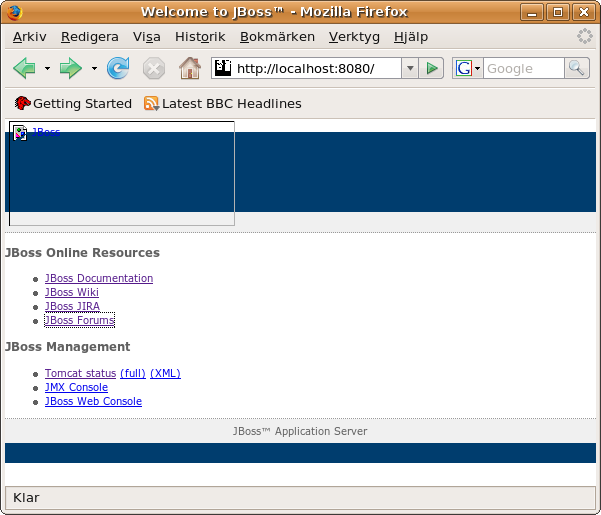Focus the Google search field
This screenshot has height=515, width=601.
(x=524, y=69)
